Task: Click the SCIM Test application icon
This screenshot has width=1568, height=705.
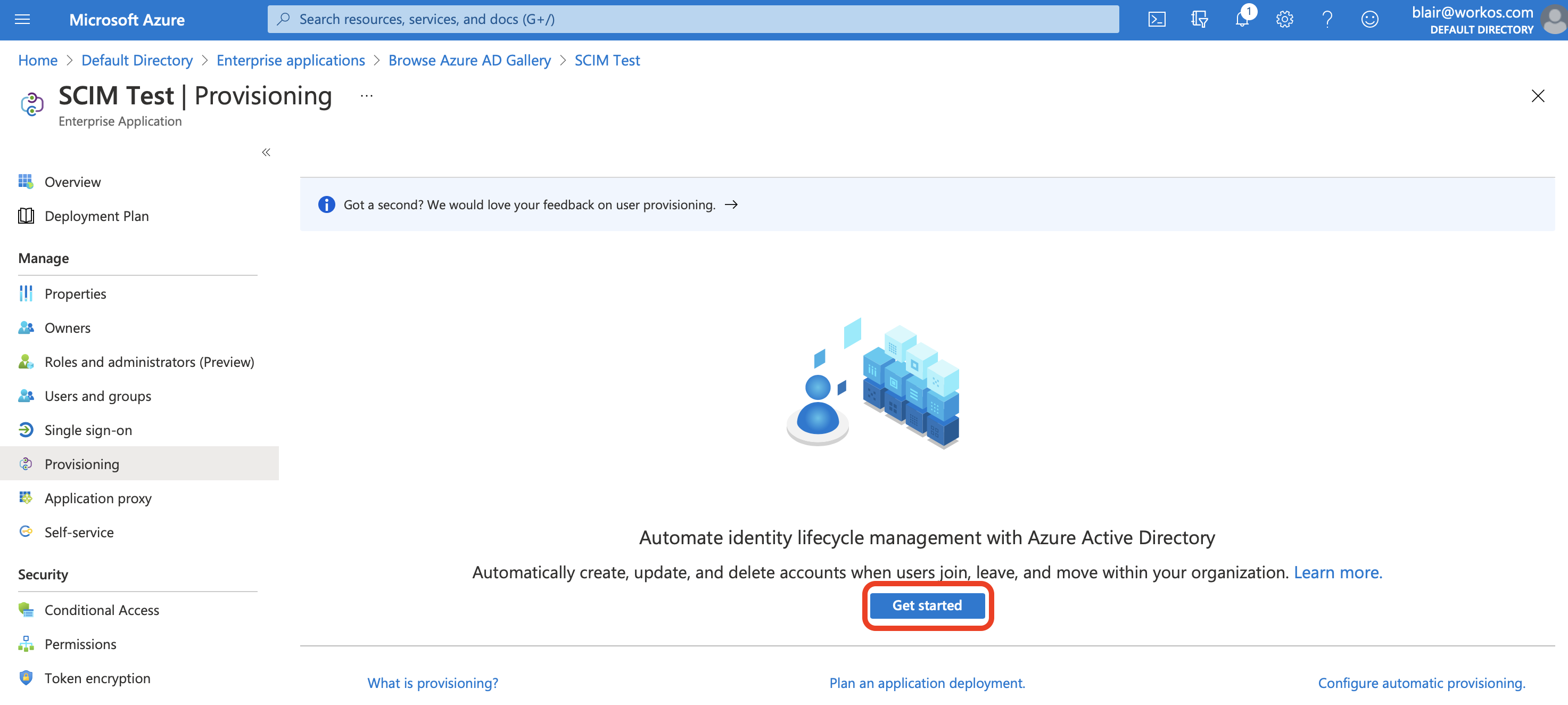Action: click(31, 104)
